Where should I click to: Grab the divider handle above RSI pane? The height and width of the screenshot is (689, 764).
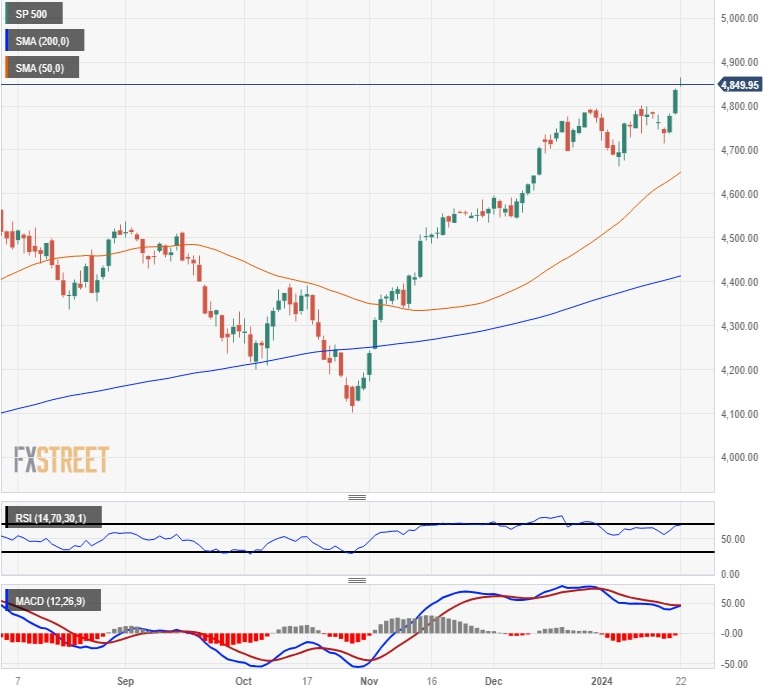pyautogui.click(x=357, y=497)
